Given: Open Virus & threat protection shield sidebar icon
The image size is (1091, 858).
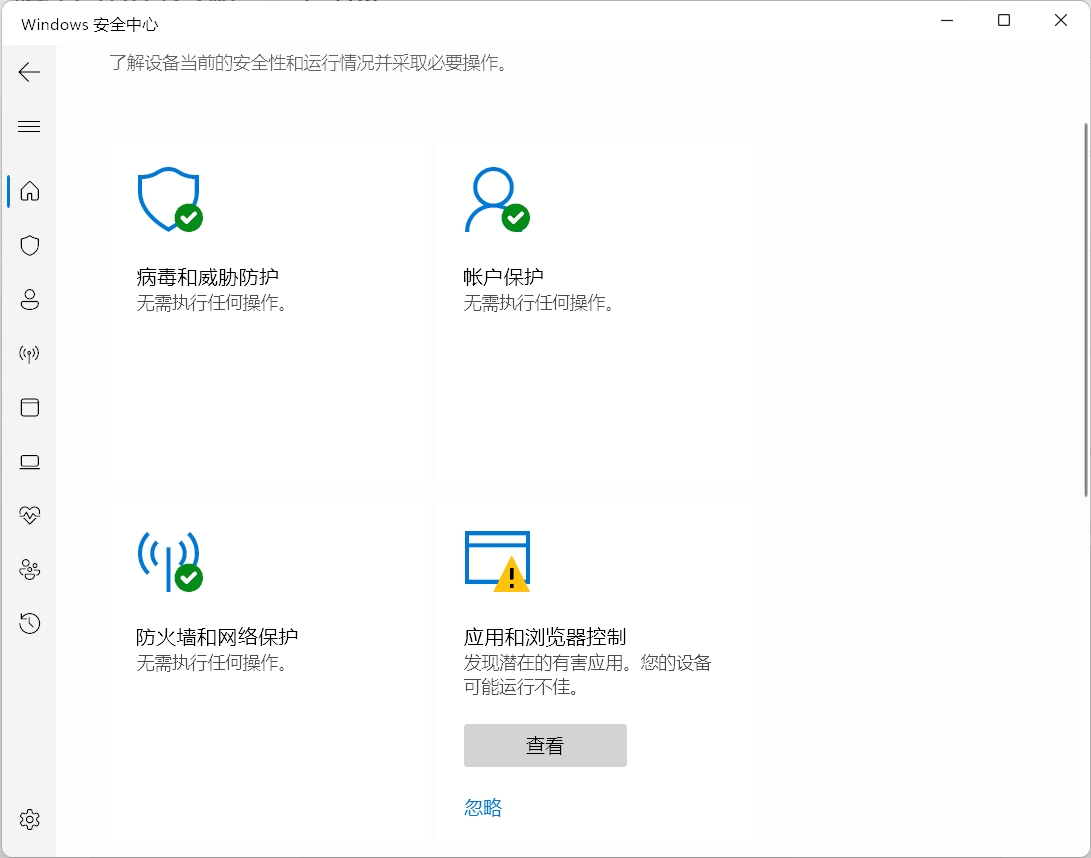Looking at the screenshot, I should 29,245.
